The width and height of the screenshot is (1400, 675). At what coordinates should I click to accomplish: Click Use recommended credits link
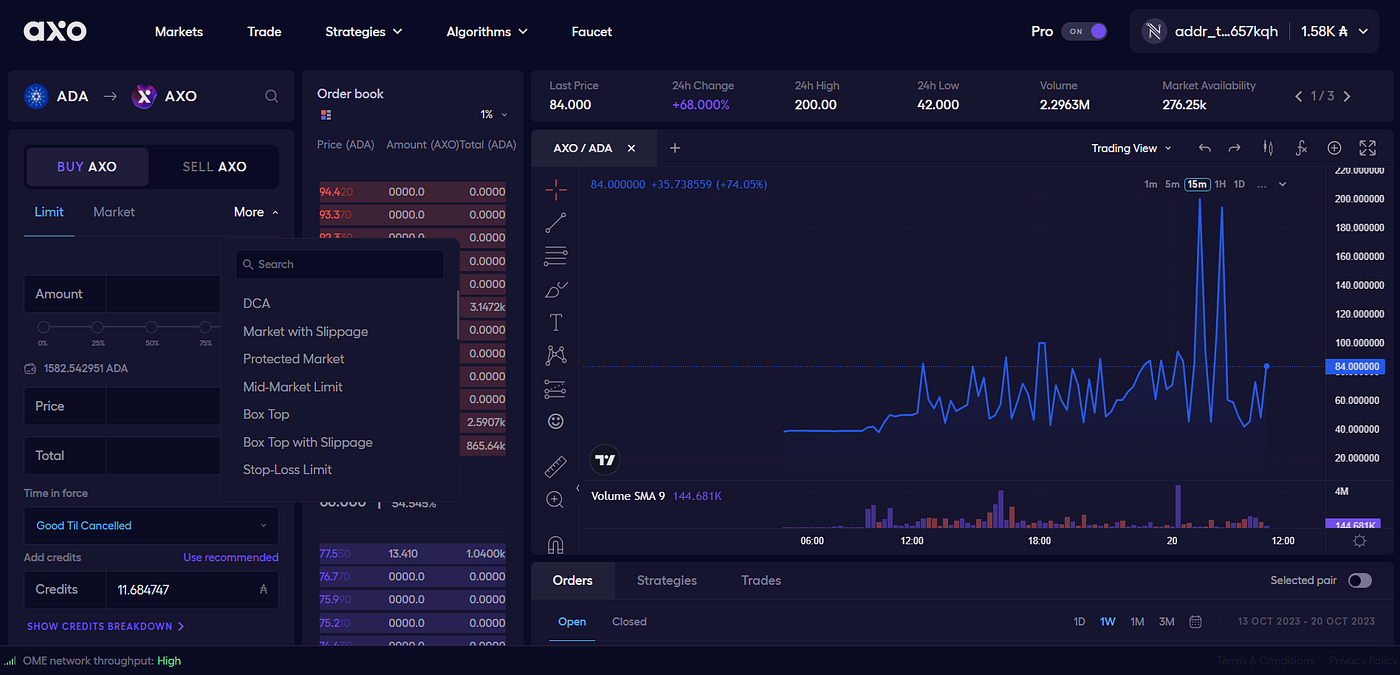231,558
